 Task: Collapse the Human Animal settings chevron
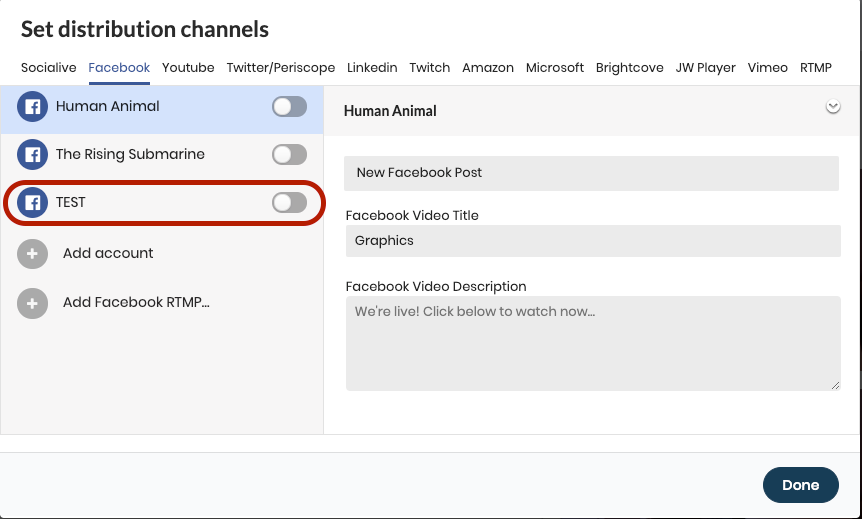[833, 107]
